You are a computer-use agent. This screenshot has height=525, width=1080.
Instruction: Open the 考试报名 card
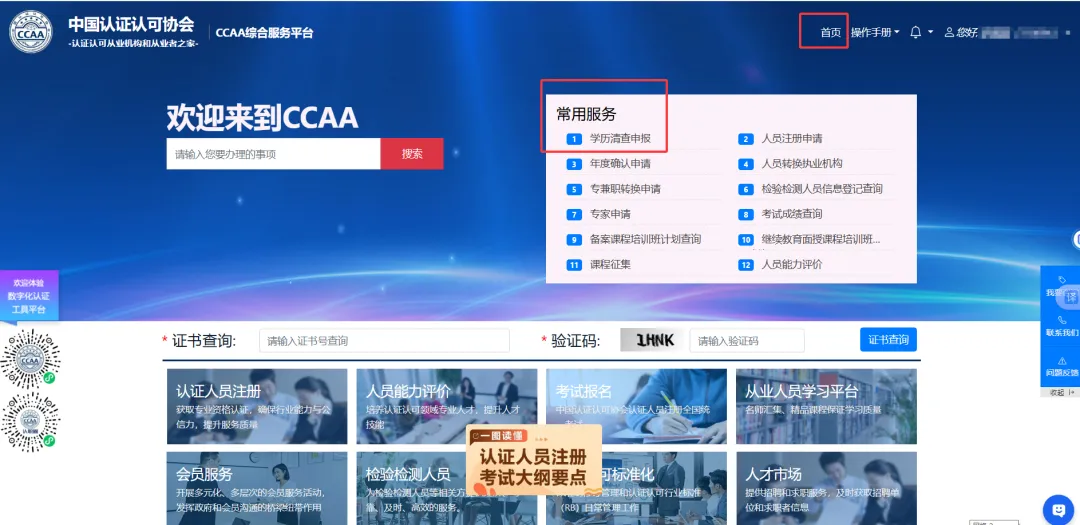click(636, 406)
